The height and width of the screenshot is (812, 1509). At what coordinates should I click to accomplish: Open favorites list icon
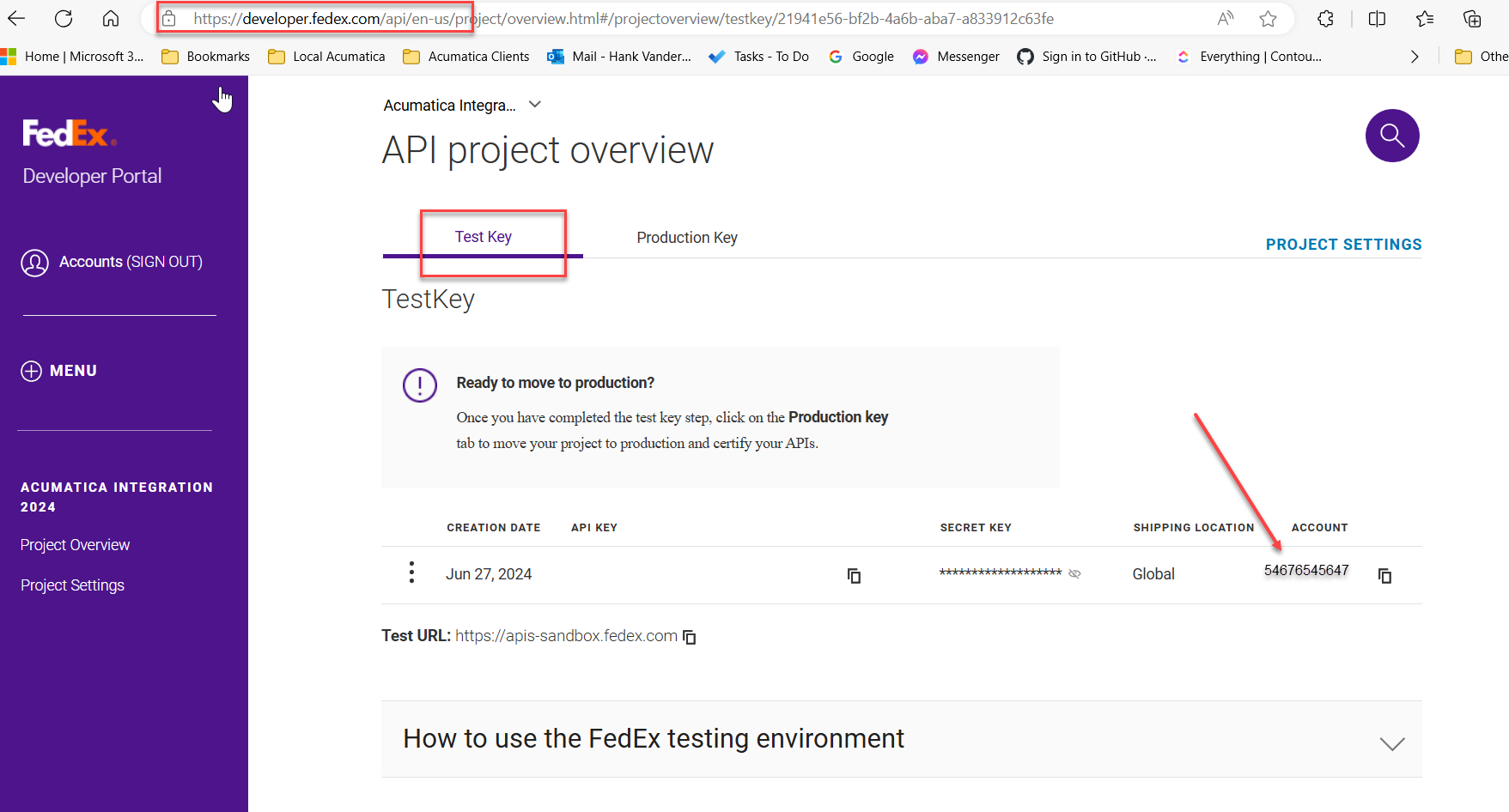point(1425,19)
